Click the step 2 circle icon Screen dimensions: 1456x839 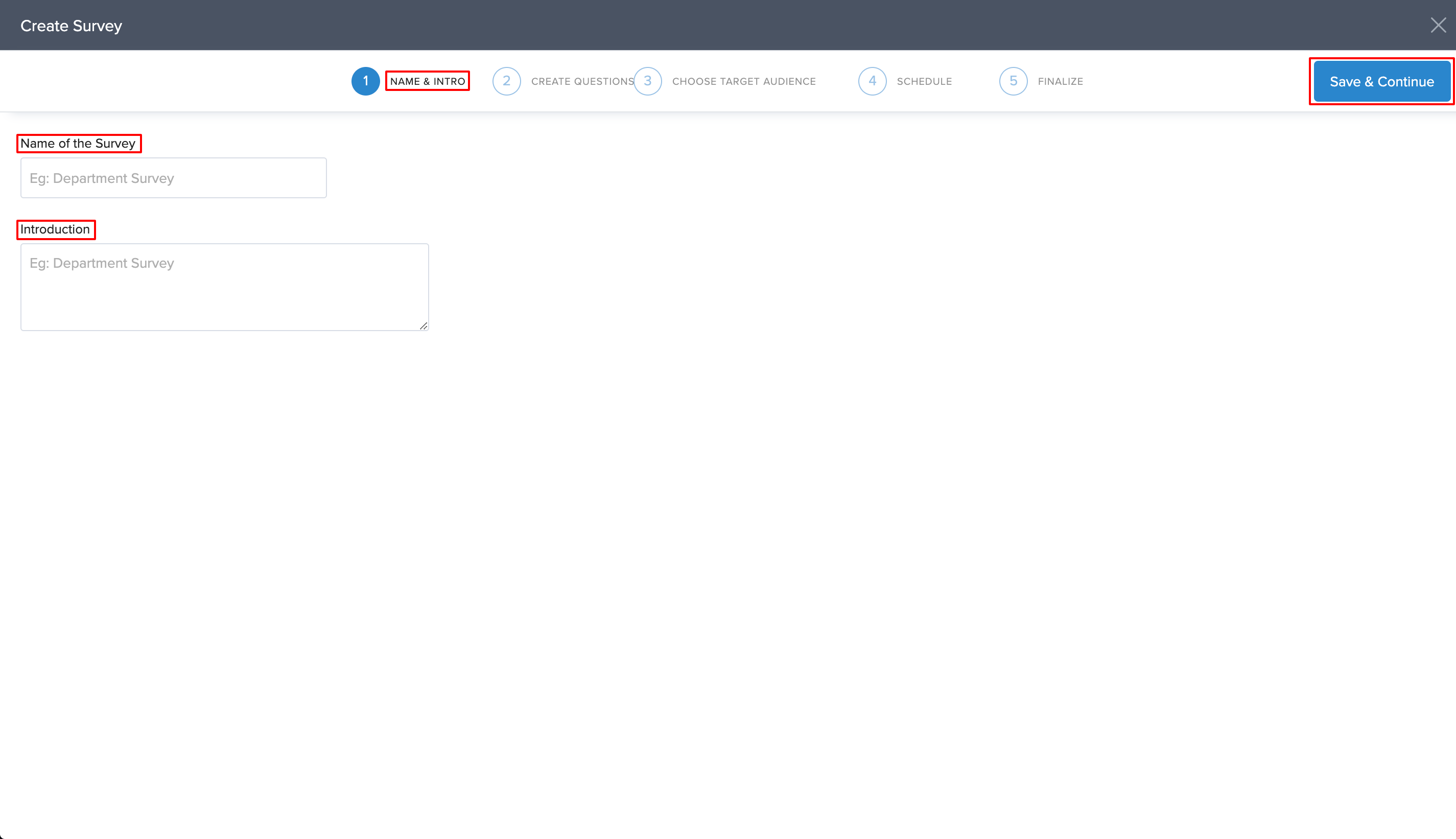click(x=506, y=81)
